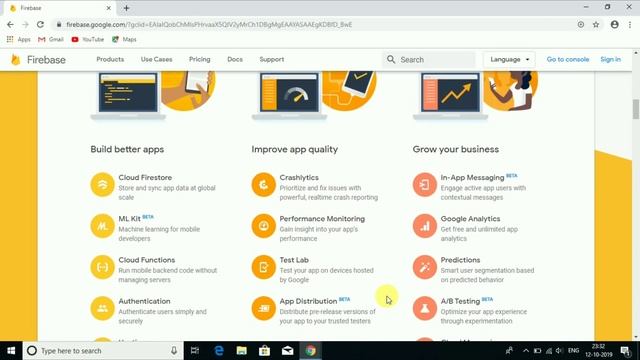This screenshot has height=360, width=640.
Task: Open the Authentication title link
Action: (x=144, y=301)
